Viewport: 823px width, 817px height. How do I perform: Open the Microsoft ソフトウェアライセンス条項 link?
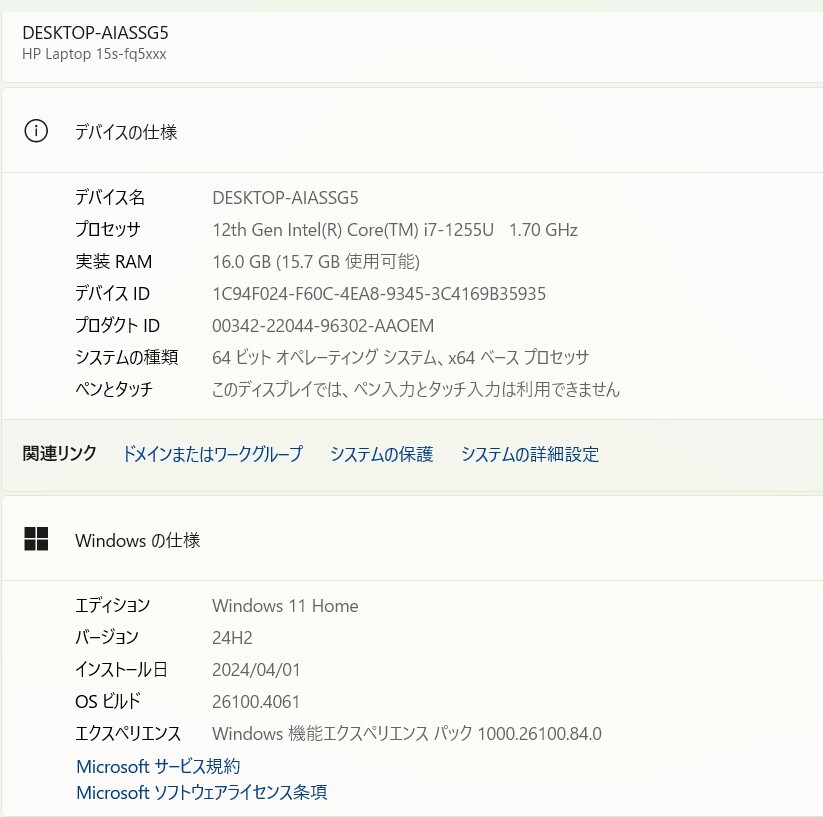coord(202,792)
